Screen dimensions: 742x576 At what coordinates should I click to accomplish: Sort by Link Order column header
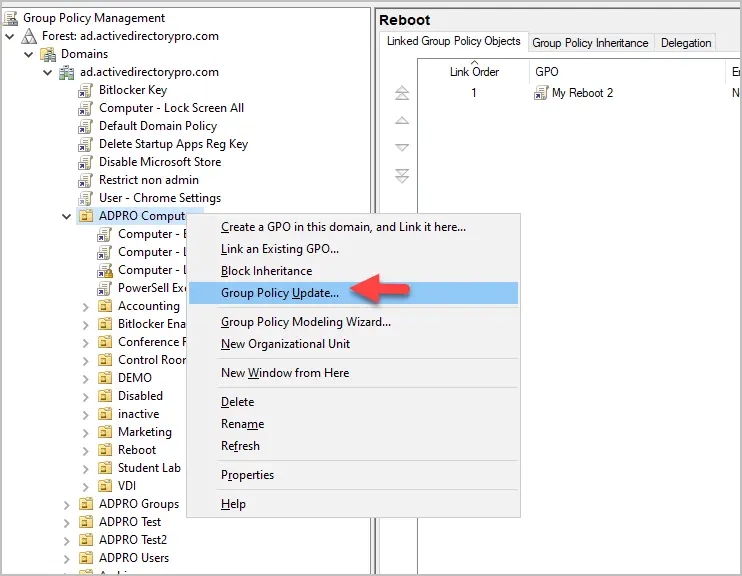pyautogui.click(x=474, y=72)
